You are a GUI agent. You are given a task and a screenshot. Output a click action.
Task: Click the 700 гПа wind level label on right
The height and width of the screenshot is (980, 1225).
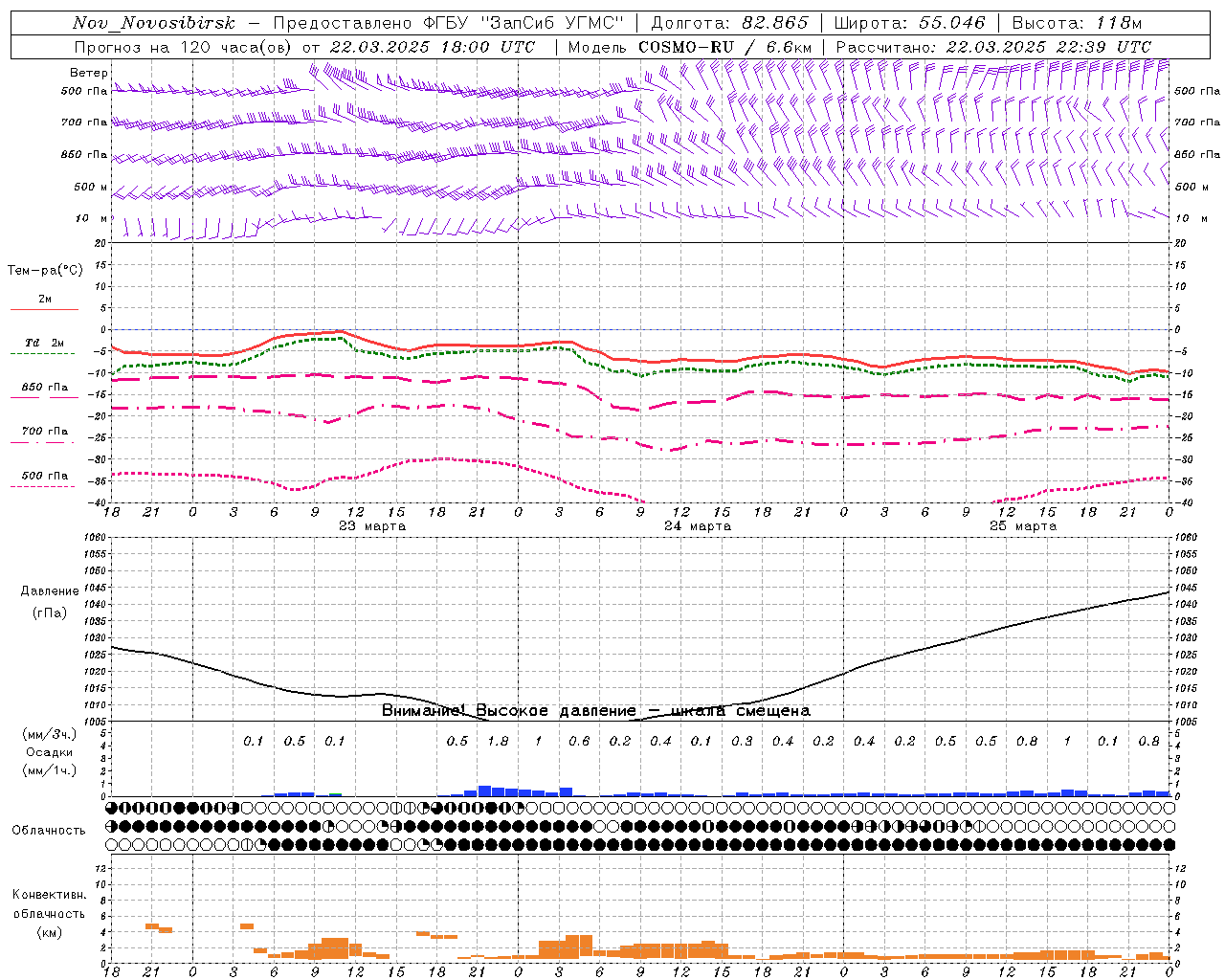click(1196, 122)
